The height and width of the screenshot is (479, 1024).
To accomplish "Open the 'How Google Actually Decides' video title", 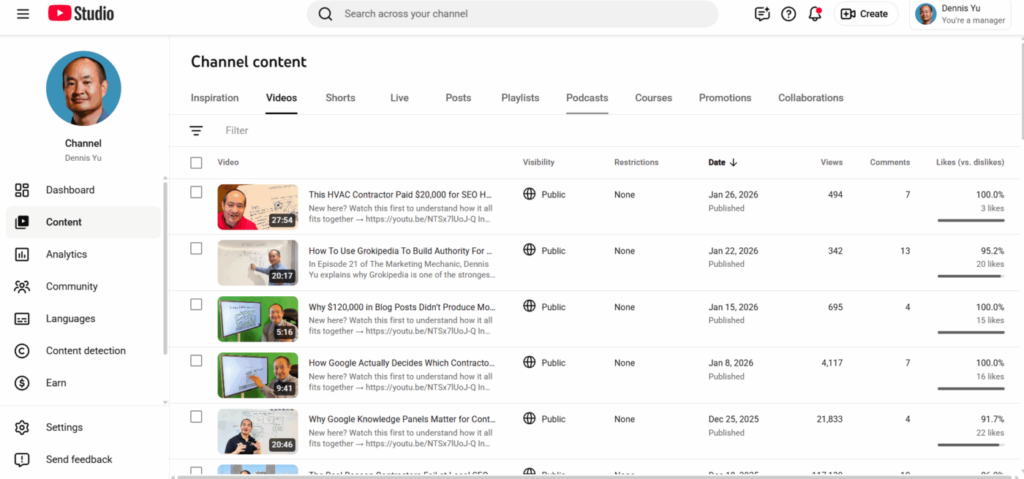I will click(x=400, y=363).
